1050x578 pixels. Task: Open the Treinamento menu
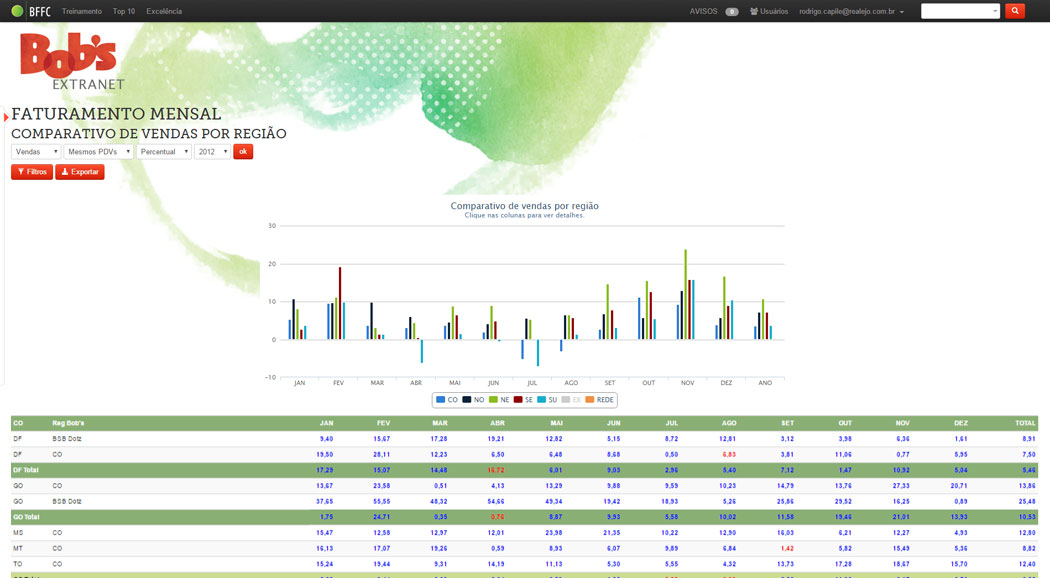click(82, 11)
